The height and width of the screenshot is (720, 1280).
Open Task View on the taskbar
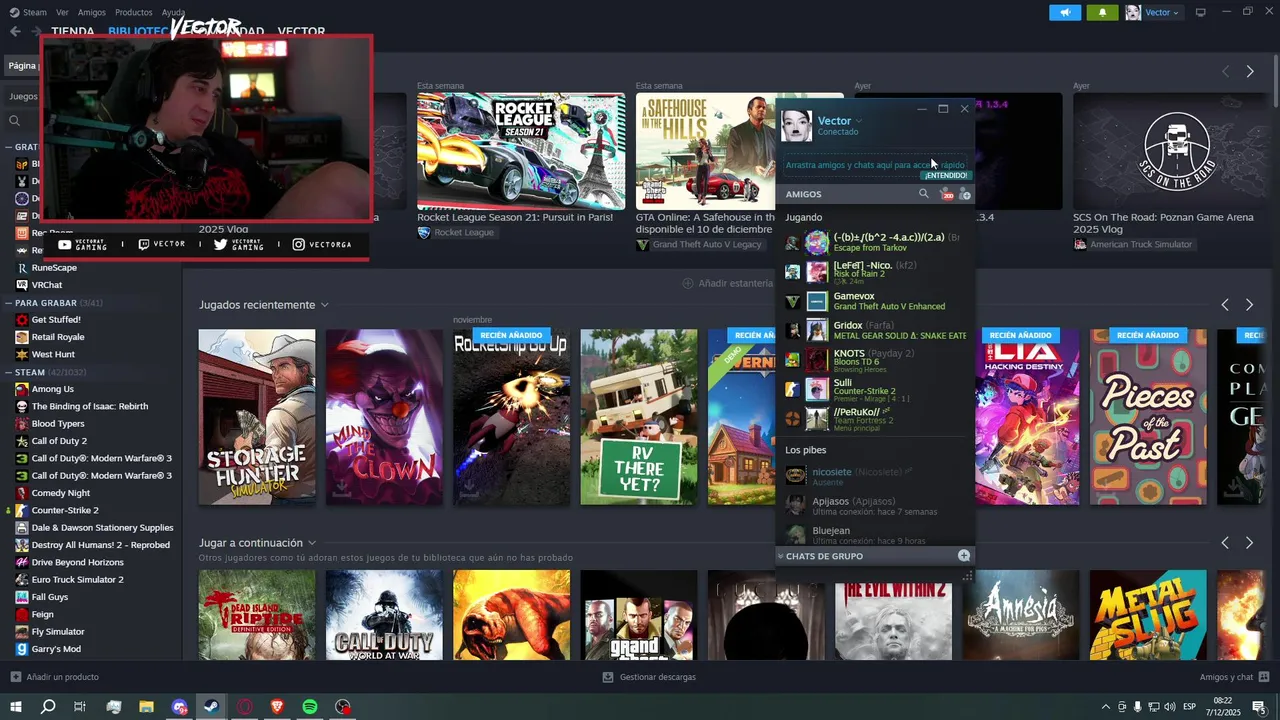[x=80, y=707]
